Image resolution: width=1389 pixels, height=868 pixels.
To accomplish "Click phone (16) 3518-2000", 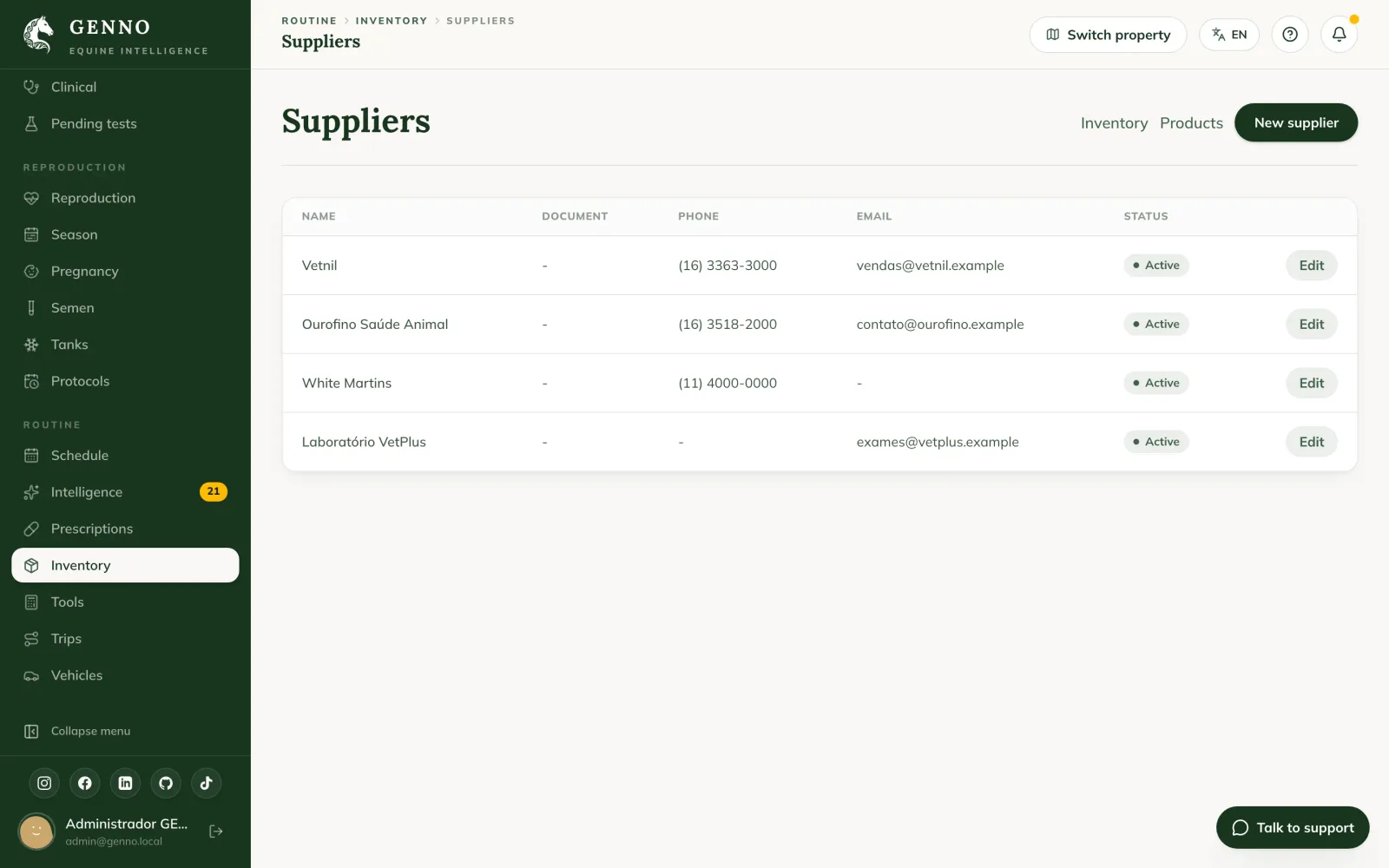I will [x=727, y=325].
